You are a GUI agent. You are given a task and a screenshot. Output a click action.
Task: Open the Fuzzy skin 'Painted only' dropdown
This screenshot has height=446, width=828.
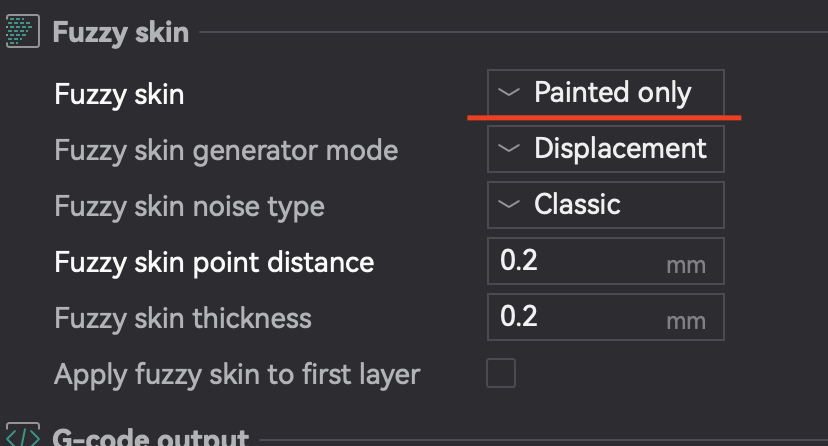click(x=606, y=94)
